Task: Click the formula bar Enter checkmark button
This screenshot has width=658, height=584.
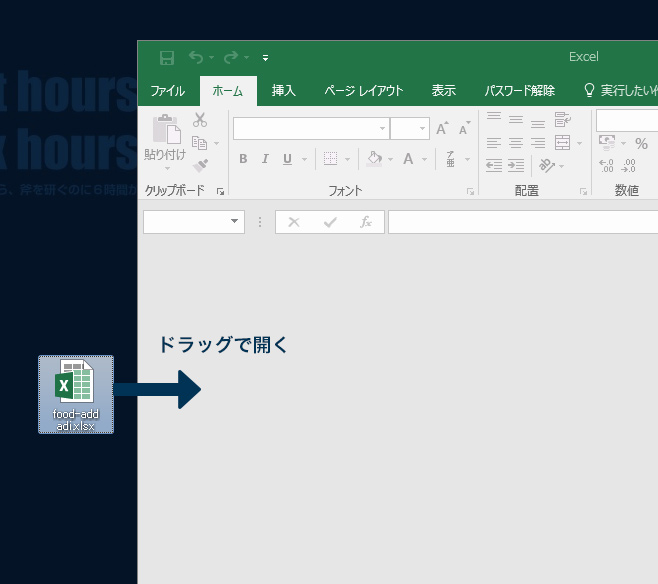Action: click(330, 222)
